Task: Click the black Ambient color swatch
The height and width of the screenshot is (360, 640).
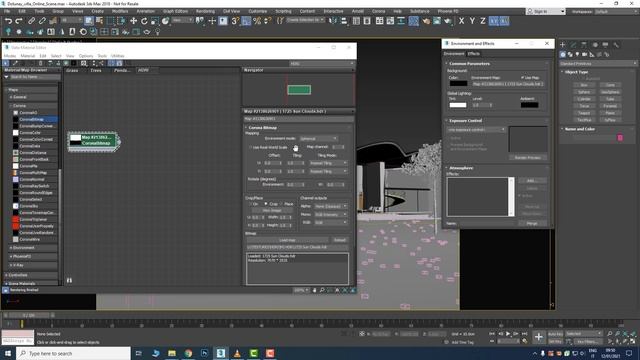Action: tap(529, 105)
